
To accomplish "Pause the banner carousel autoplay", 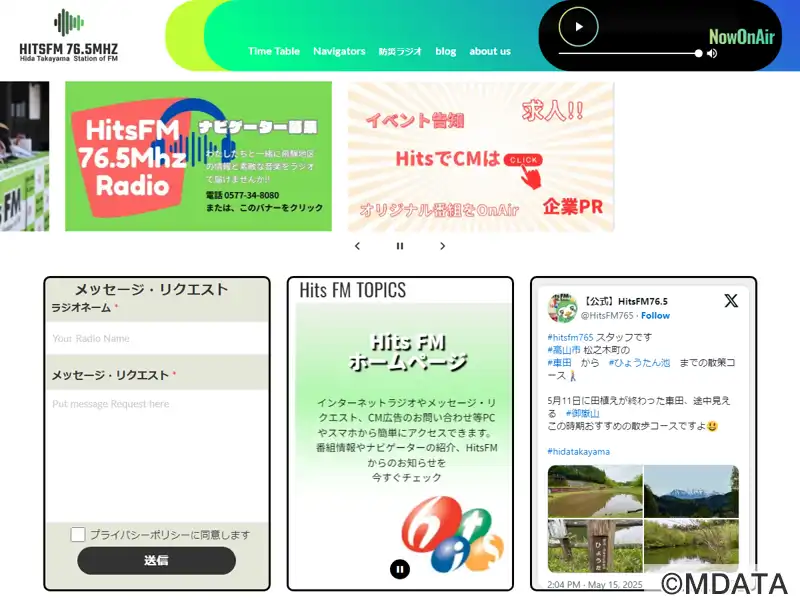I will click(400, 246).
